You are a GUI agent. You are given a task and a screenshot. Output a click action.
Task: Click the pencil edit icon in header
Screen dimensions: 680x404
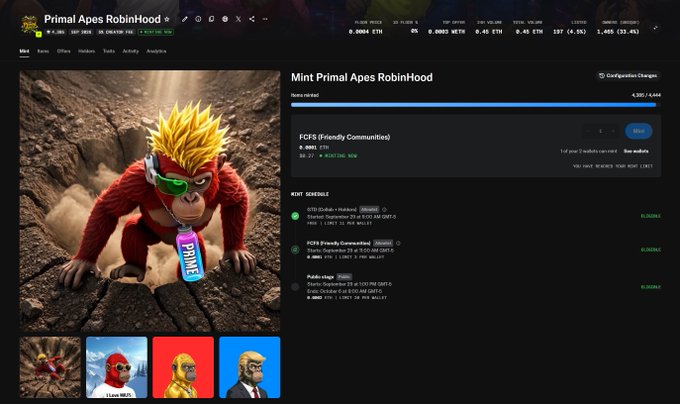tap(185, 19)
